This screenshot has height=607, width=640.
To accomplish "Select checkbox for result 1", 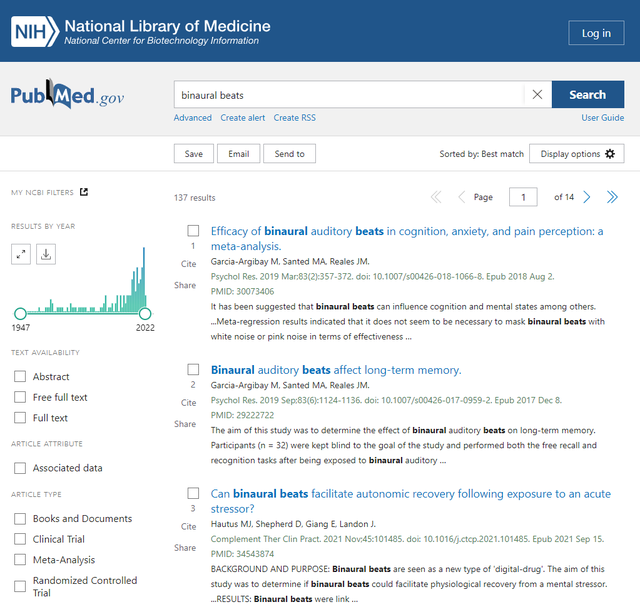I will coord(193,231).
